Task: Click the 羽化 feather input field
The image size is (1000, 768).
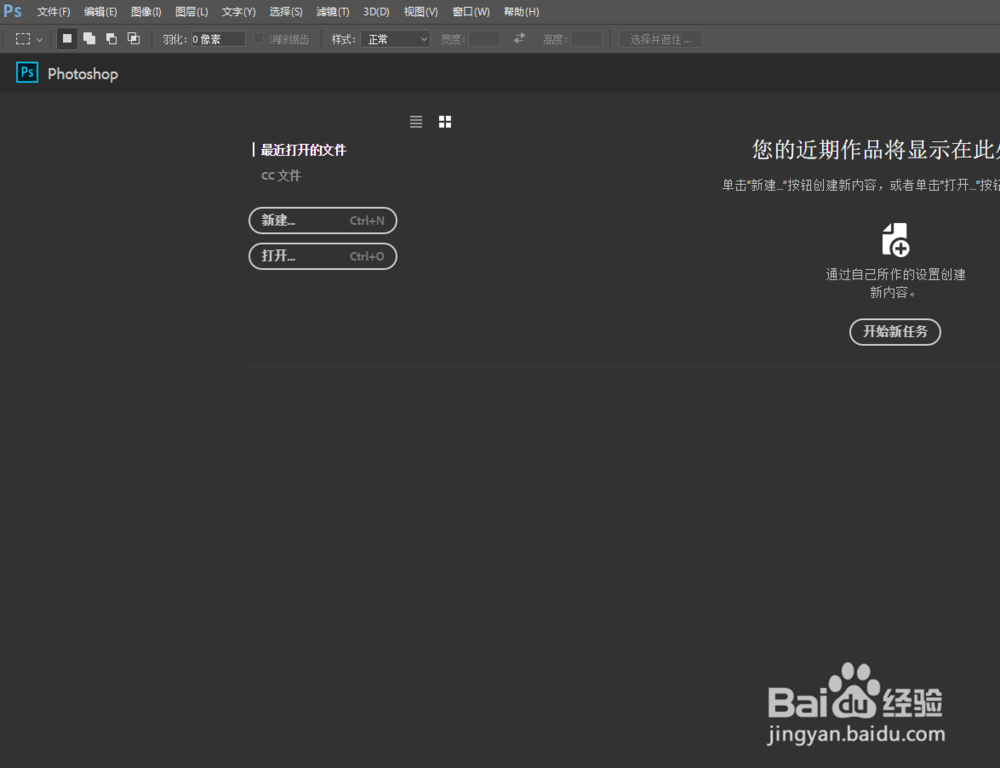Action: [x=218, y=39]
